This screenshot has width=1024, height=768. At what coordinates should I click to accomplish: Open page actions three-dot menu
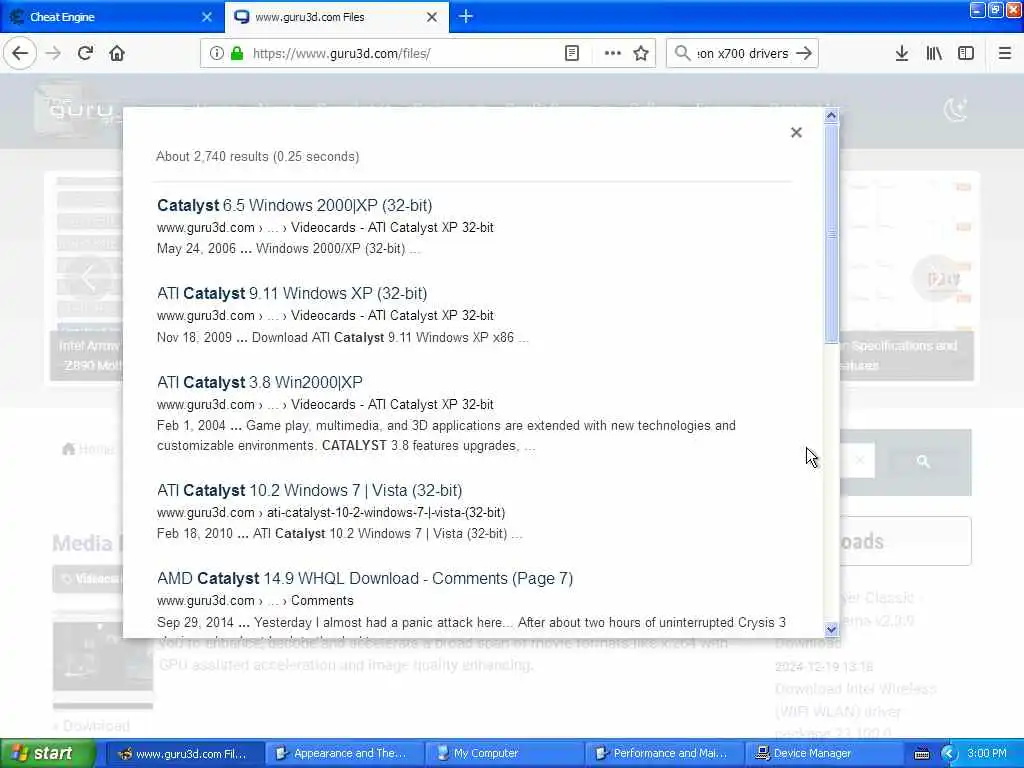click(613, 54)
